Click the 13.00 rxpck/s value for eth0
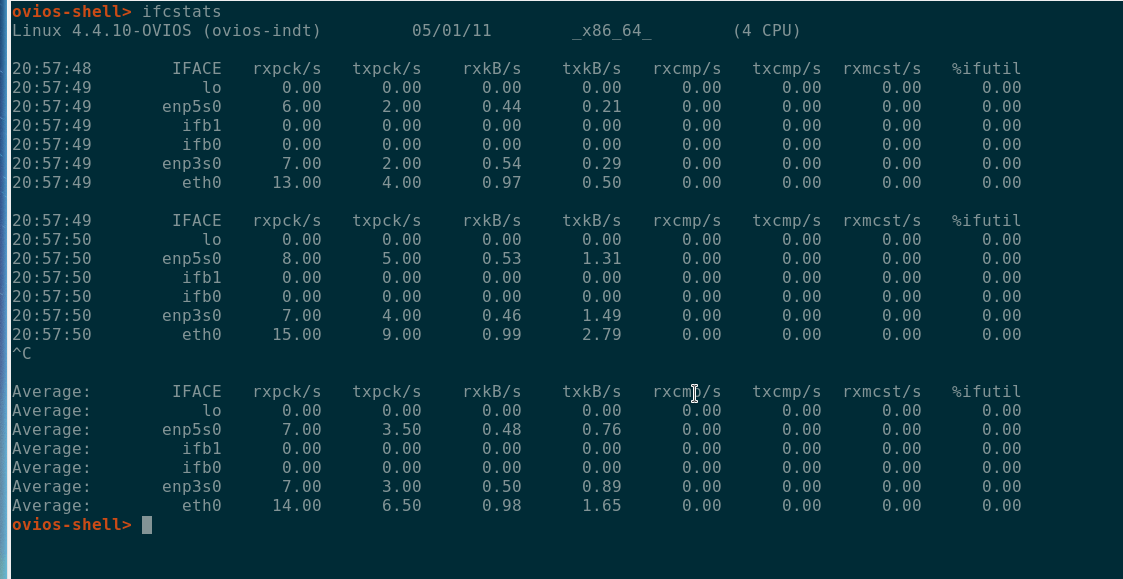This screenshot has width=1123, height=579. (297, 183)
